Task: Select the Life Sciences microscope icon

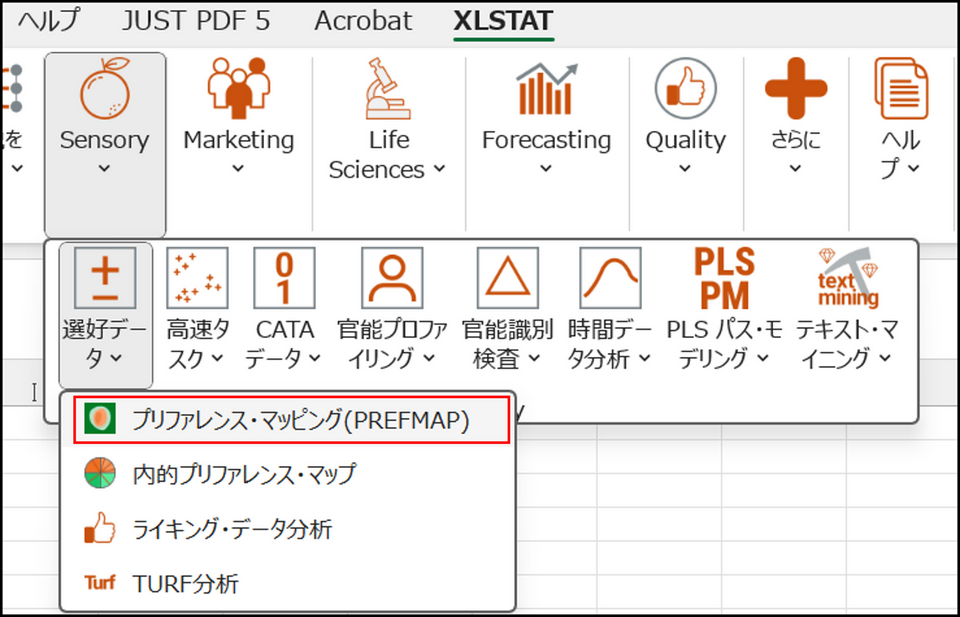Action: tap(389, 88)
